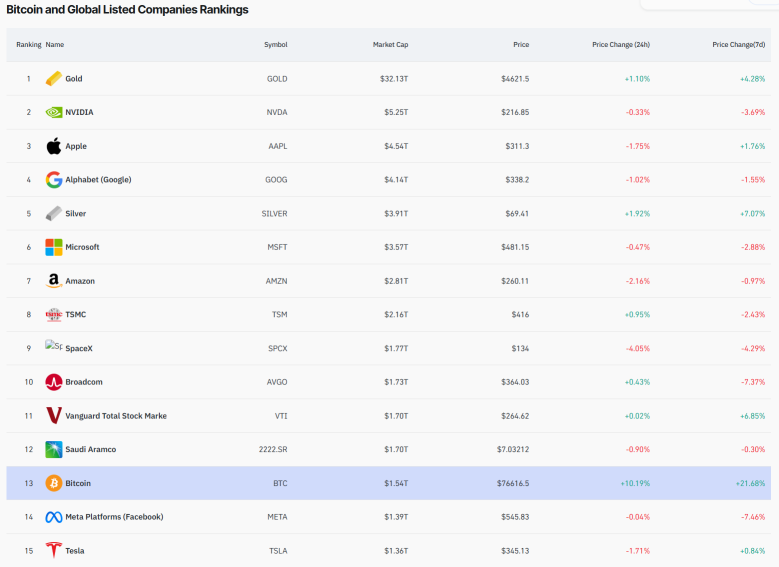The width and height of the screenshot is (779, 567).
Task: Click SpaceX's -4.05% 24h change
Action: (638, 348)
